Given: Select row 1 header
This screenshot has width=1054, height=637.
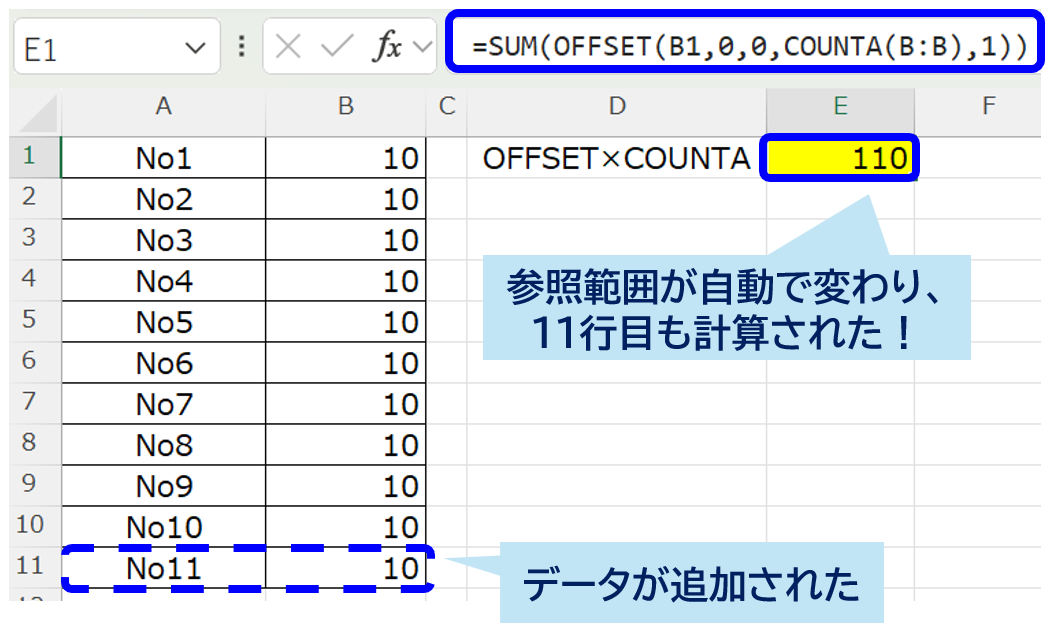Looking at the screenshot, I should click(x=30, y=157).
